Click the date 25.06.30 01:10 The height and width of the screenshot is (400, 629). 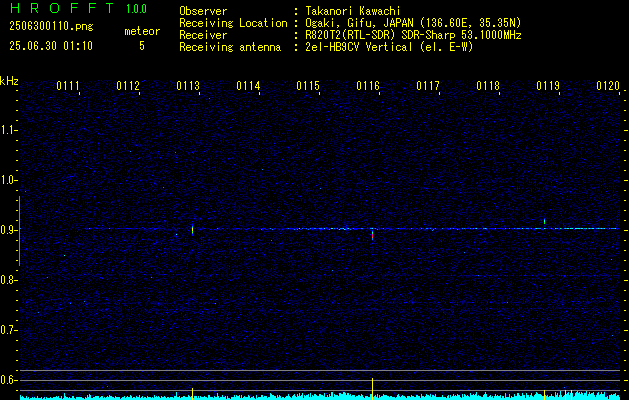coord(51,46)
